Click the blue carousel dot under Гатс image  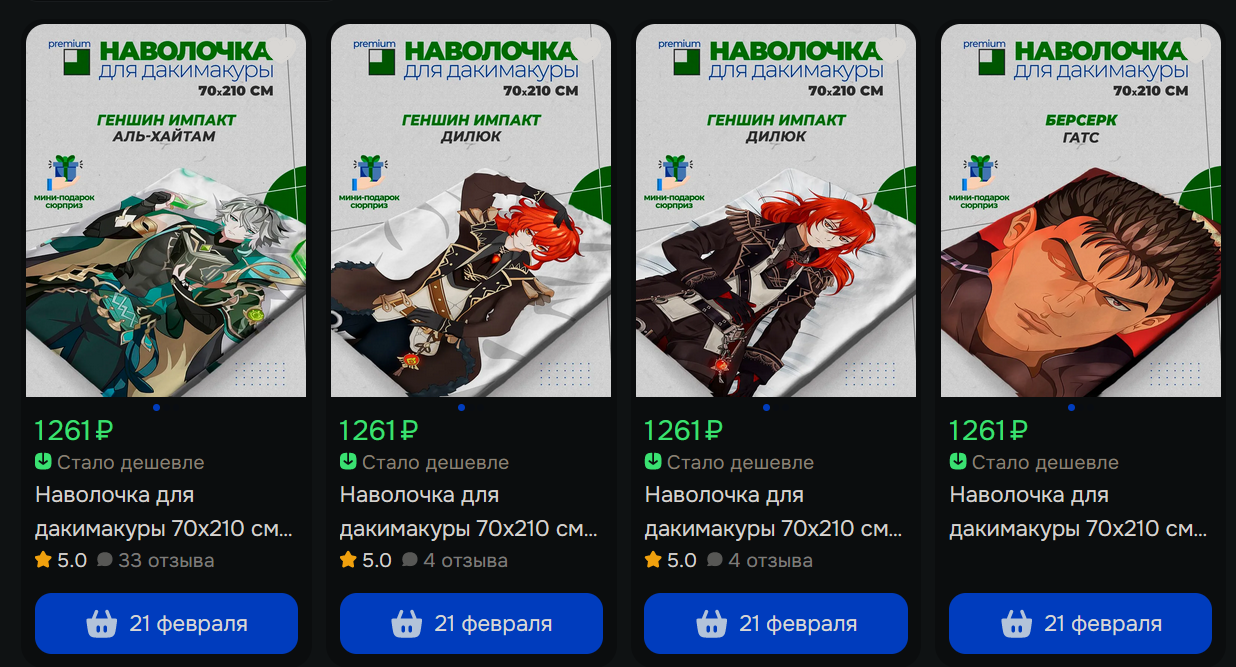coord(1071,407)
